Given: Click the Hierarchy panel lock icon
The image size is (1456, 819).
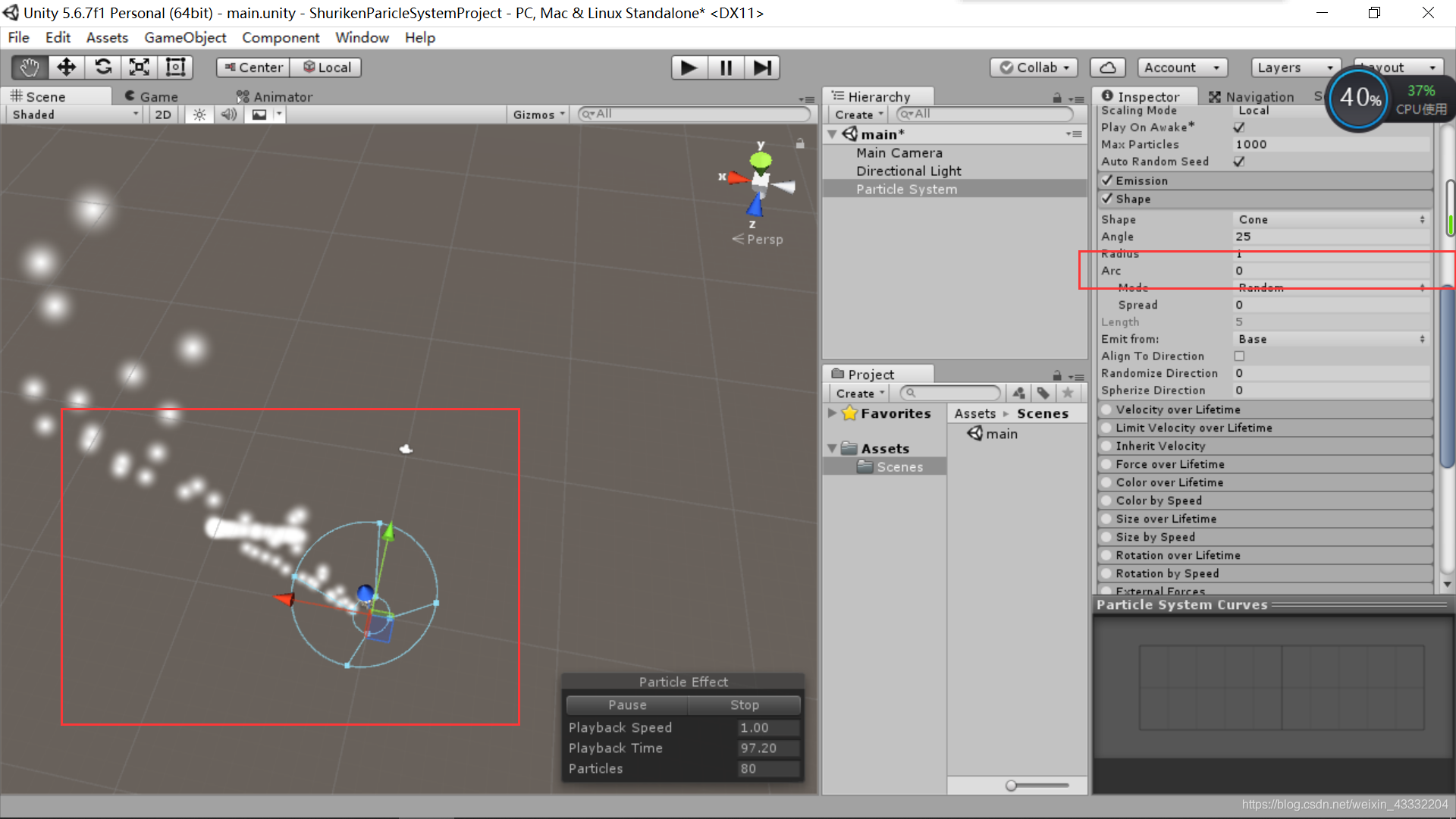Looking at the screenshot, I should (1057, 98).
